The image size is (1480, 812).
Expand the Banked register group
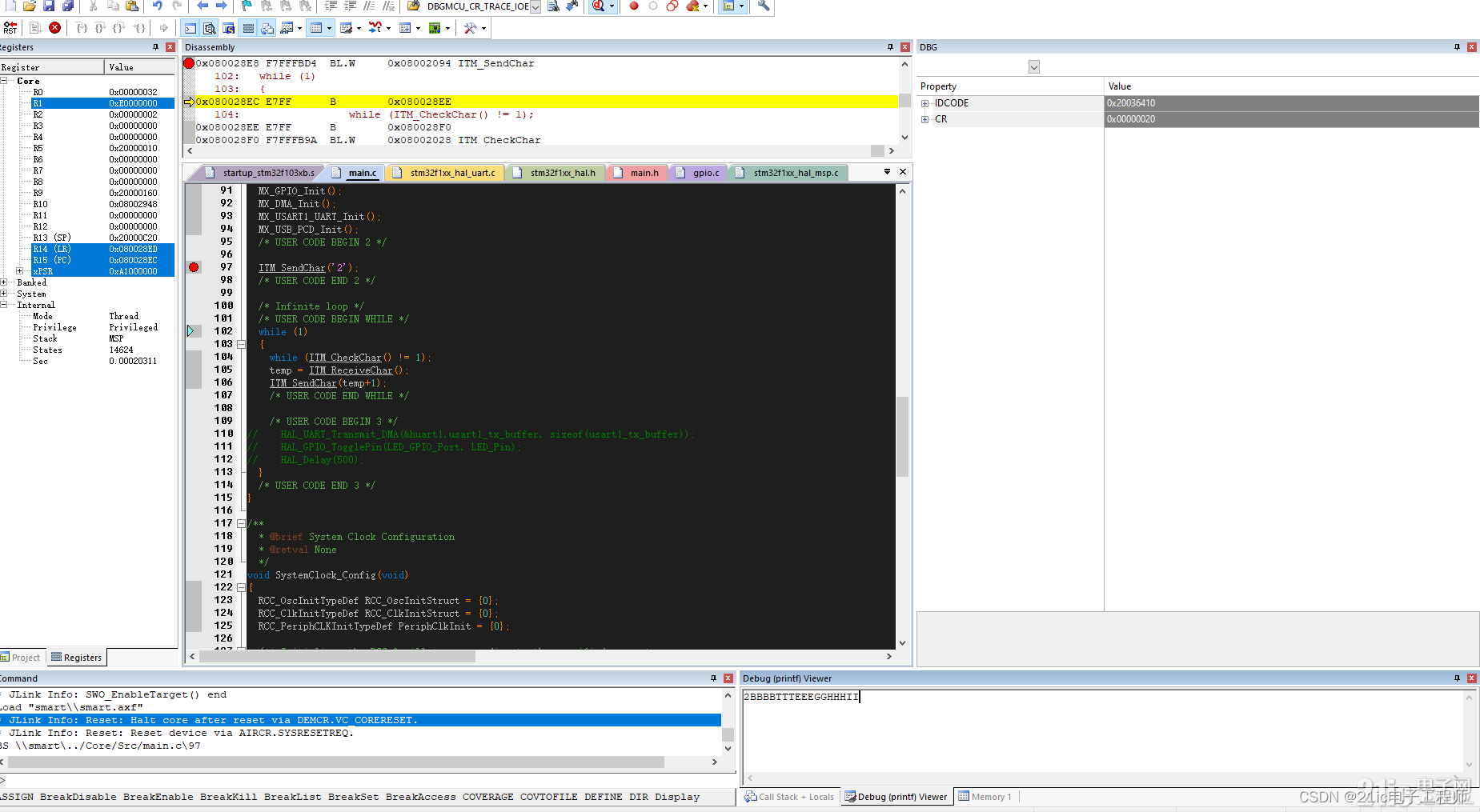click(x=4, y=282)
